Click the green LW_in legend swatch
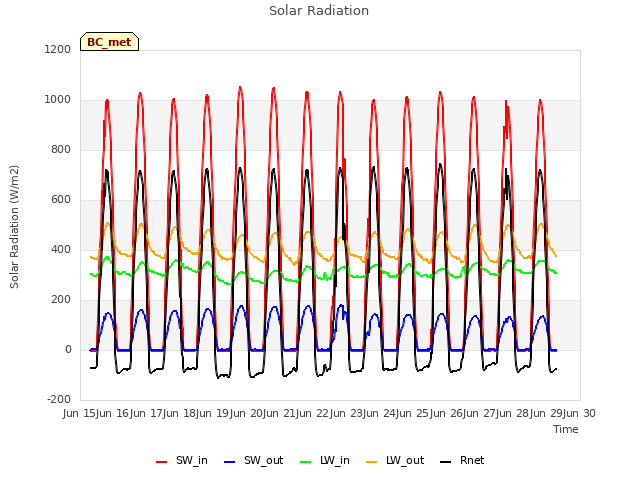The height and width of the screenshot is (480, 640). tap(306, 462)
